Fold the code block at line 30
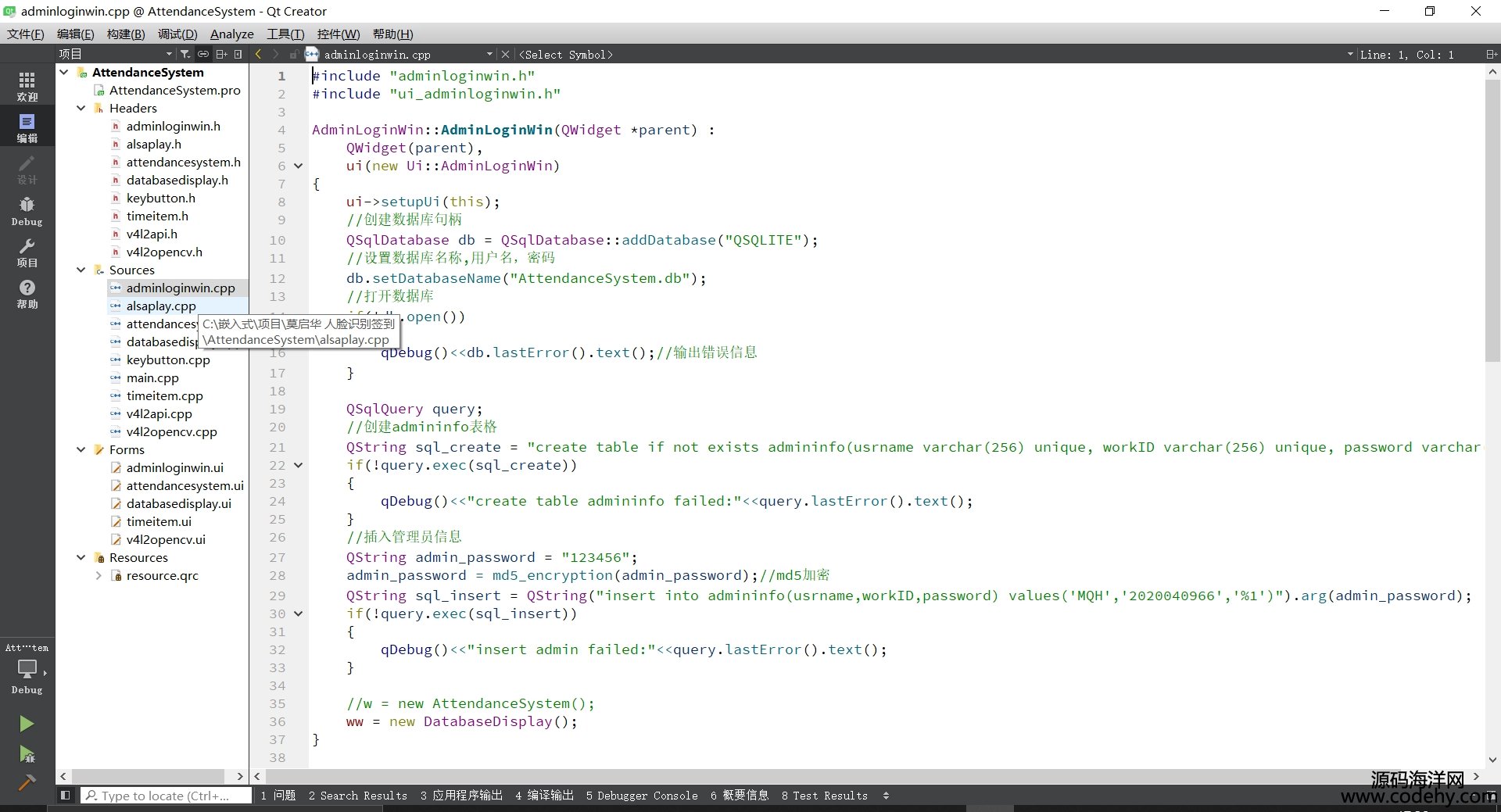Viewport: 1501px width, 812px height. tap(298, 613)
